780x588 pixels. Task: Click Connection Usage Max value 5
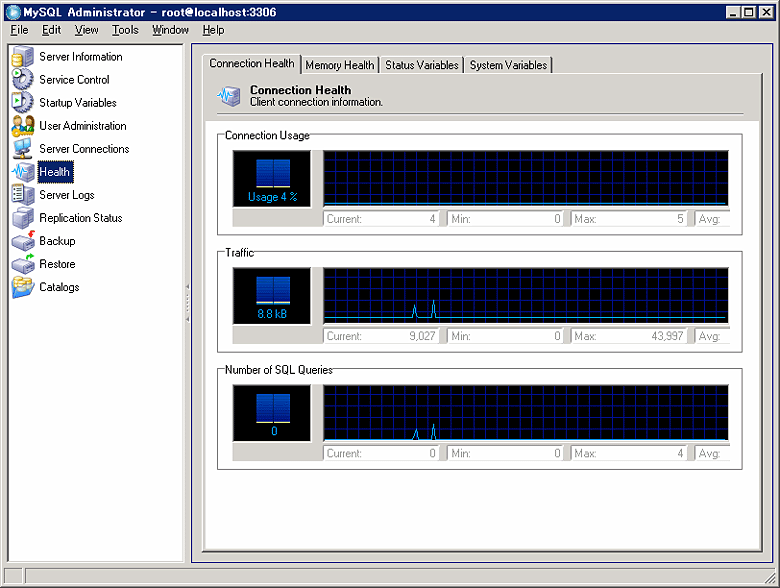[629, 219]
